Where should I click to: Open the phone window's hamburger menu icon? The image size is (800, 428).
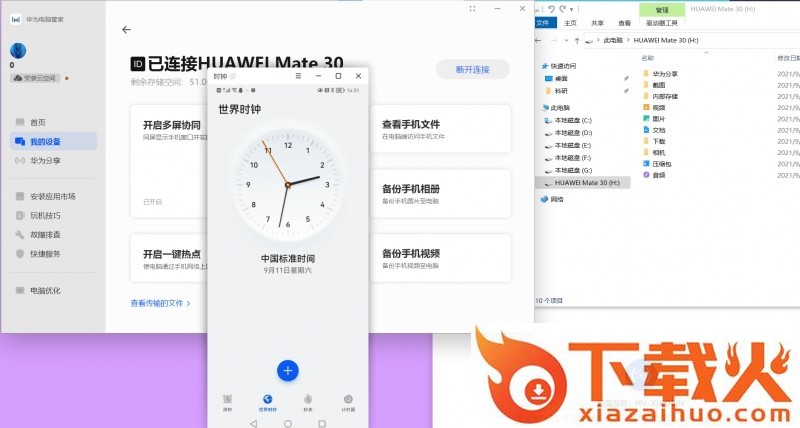point(297,76)
